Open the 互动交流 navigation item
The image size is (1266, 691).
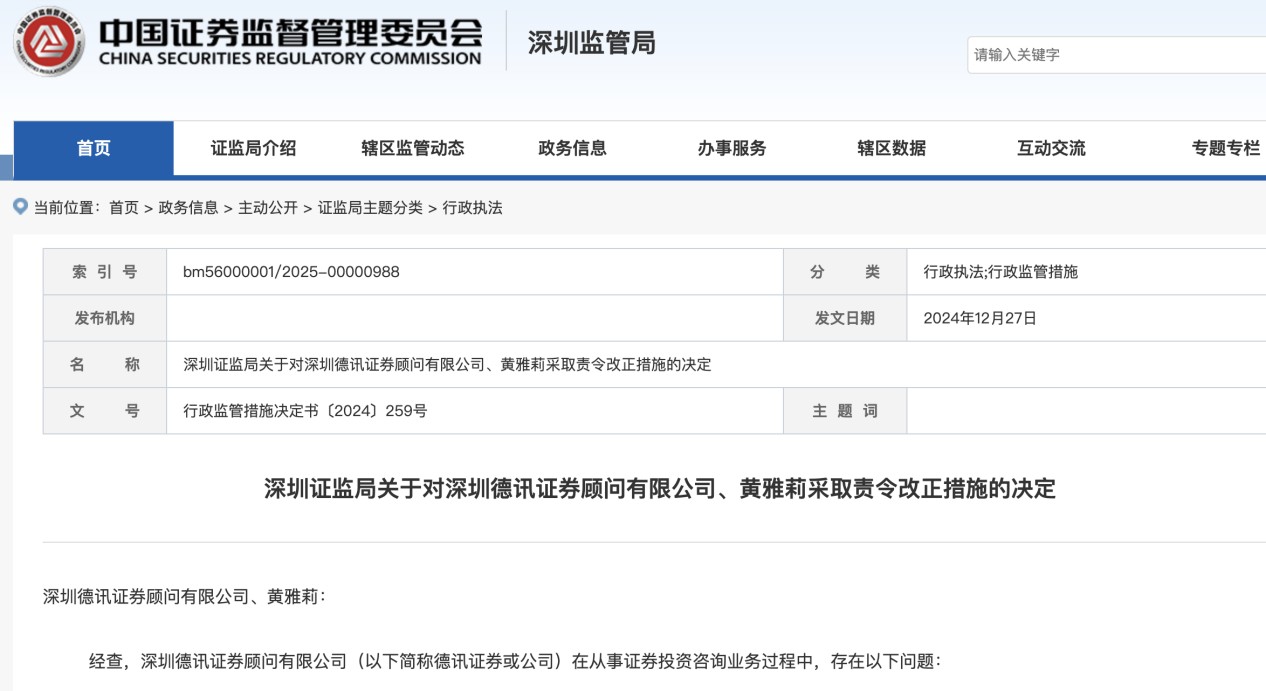pyautogui.click(x=1051, y=148)
